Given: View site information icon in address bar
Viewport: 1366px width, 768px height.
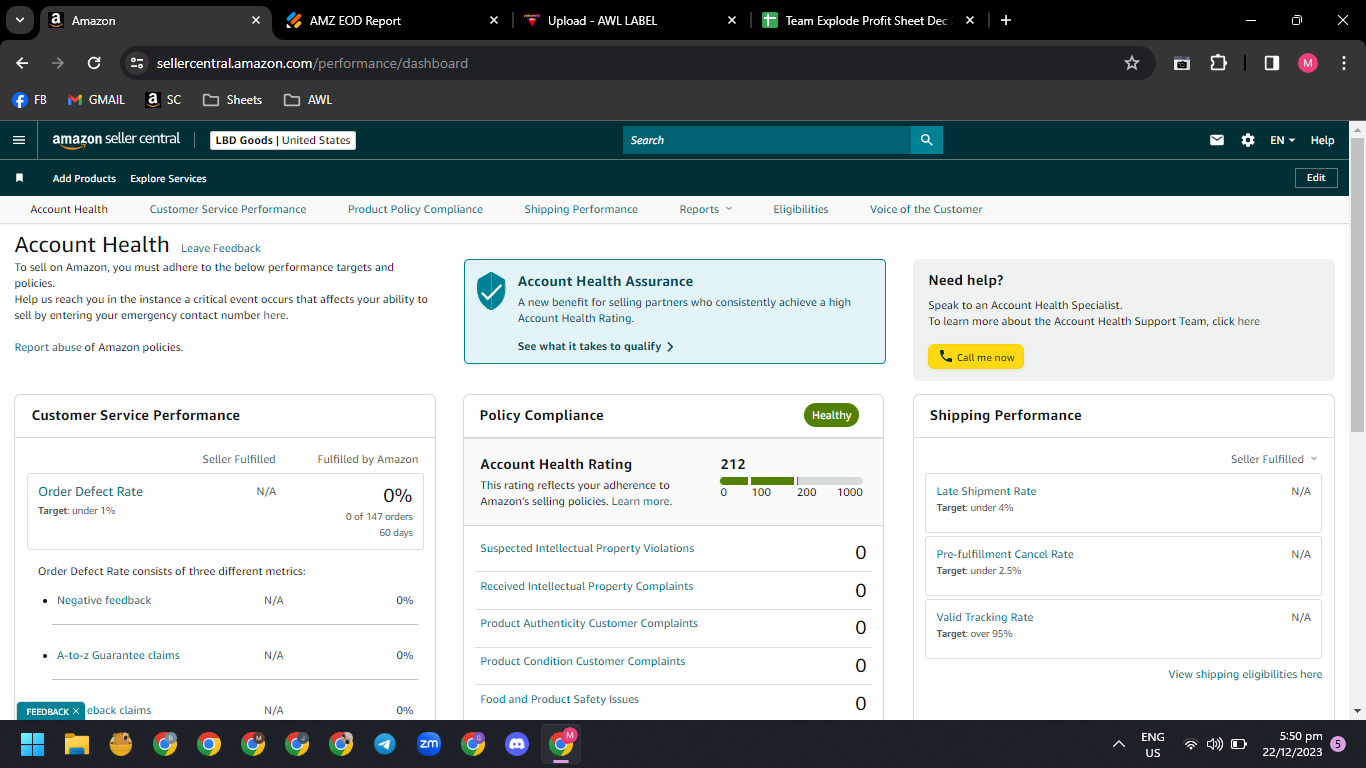Looking at the screenshot, I should 138,63.
